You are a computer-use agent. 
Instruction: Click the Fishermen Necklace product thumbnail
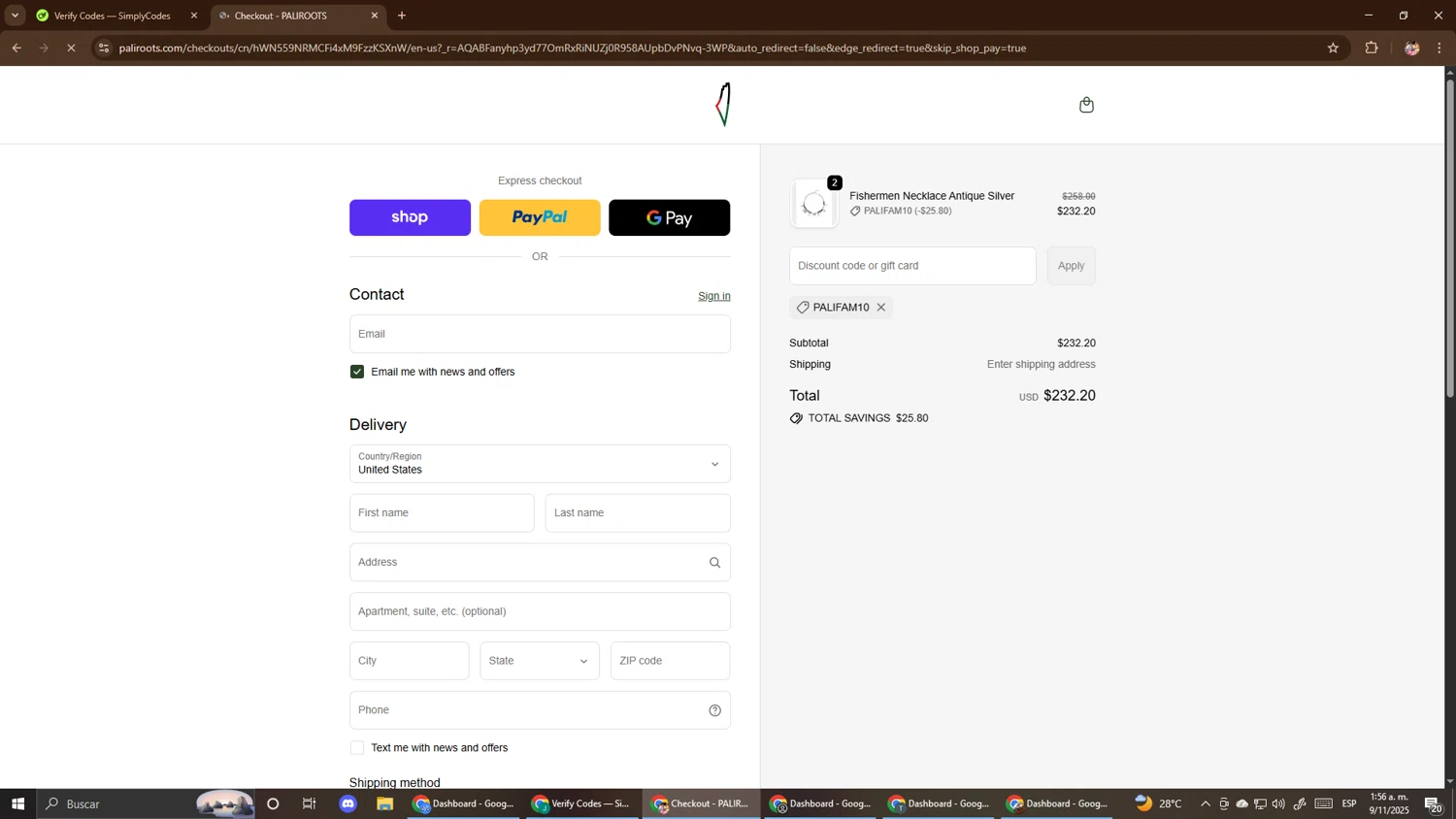click(814, 204)
